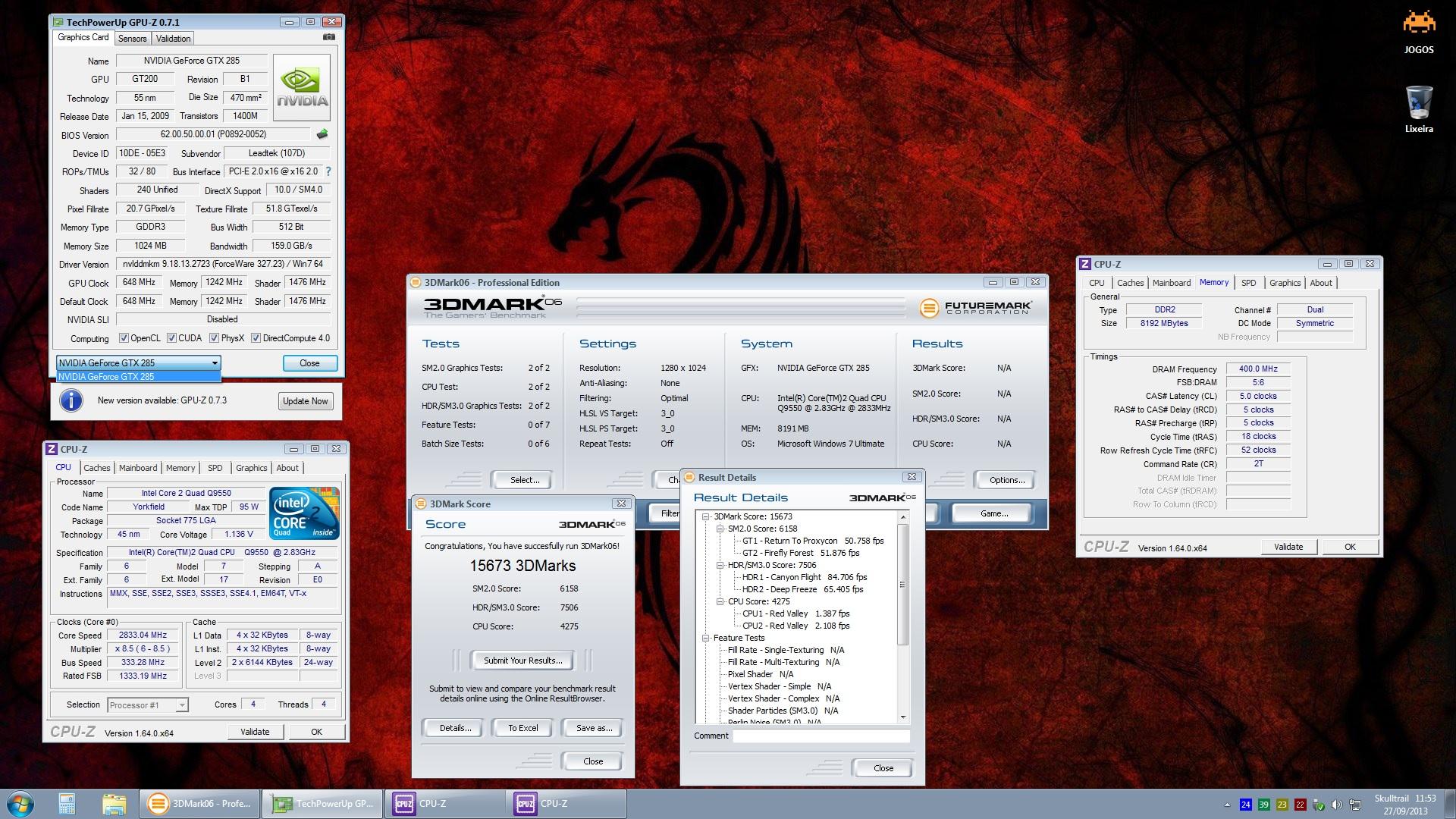Click Submit Your Results button
This screenshot has height=819, width=1456.
[522, 661]
